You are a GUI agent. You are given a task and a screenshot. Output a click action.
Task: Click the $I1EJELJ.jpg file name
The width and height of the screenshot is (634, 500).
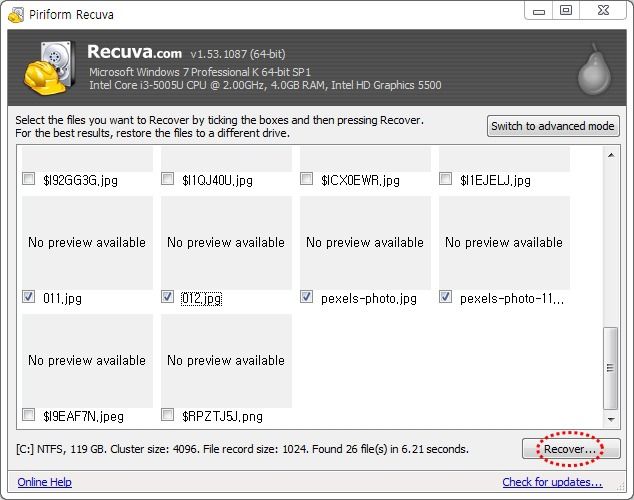[x=495, y=180]
